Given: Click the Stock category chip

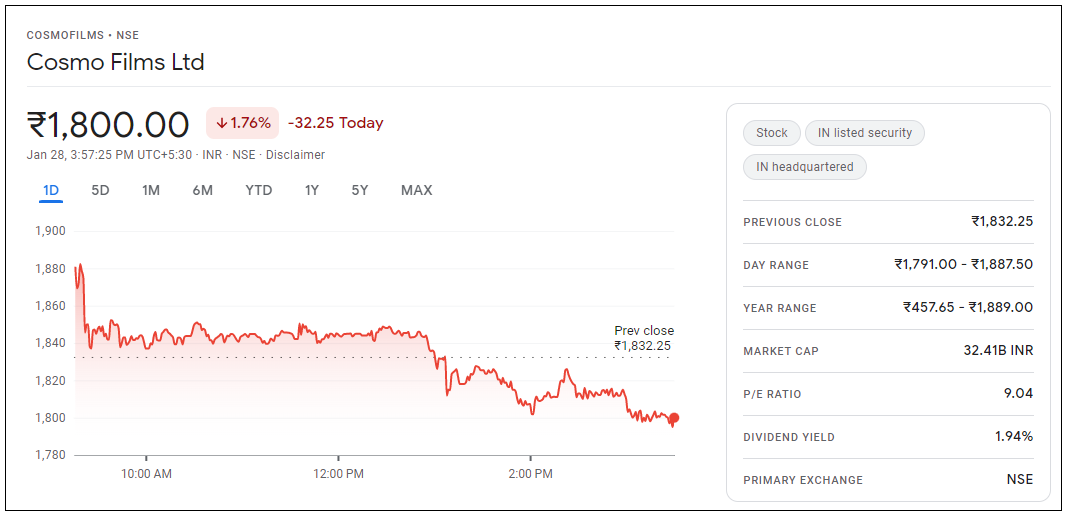Looking at the screenshot, I should 772,133.
